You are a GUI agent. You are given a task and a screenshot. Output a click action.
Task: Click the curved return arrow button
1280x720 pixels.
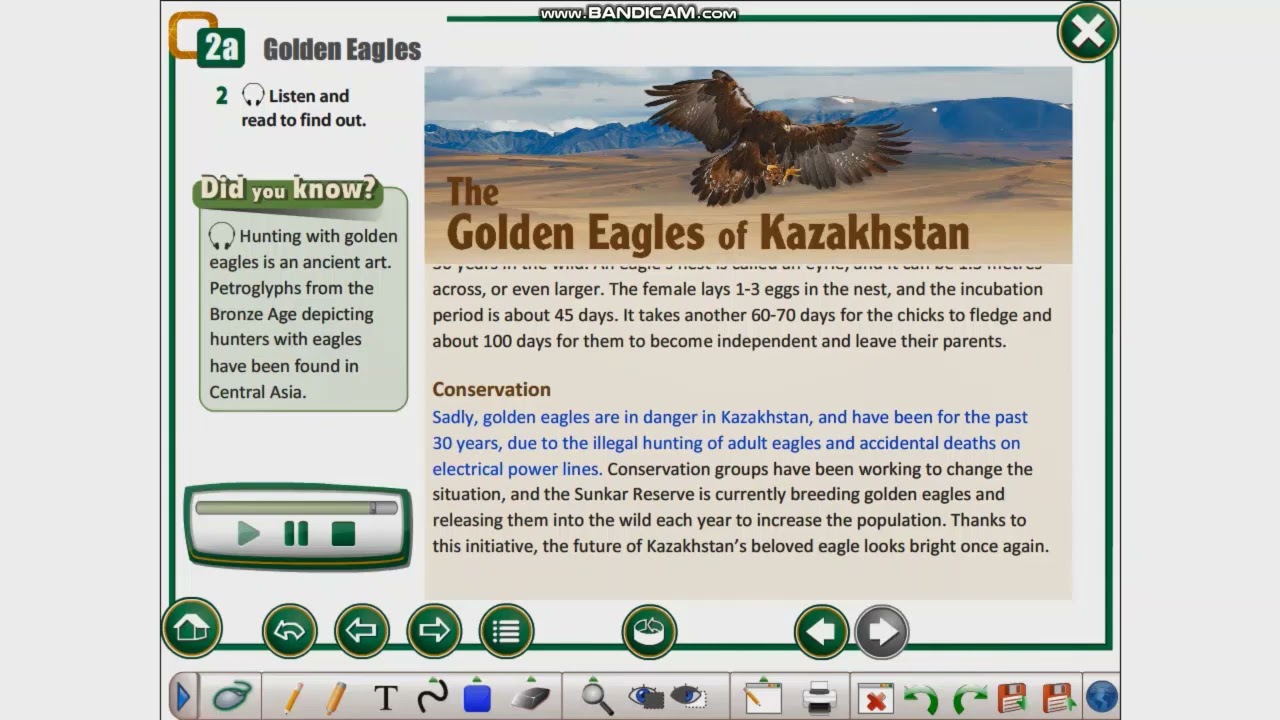(290, 631)
